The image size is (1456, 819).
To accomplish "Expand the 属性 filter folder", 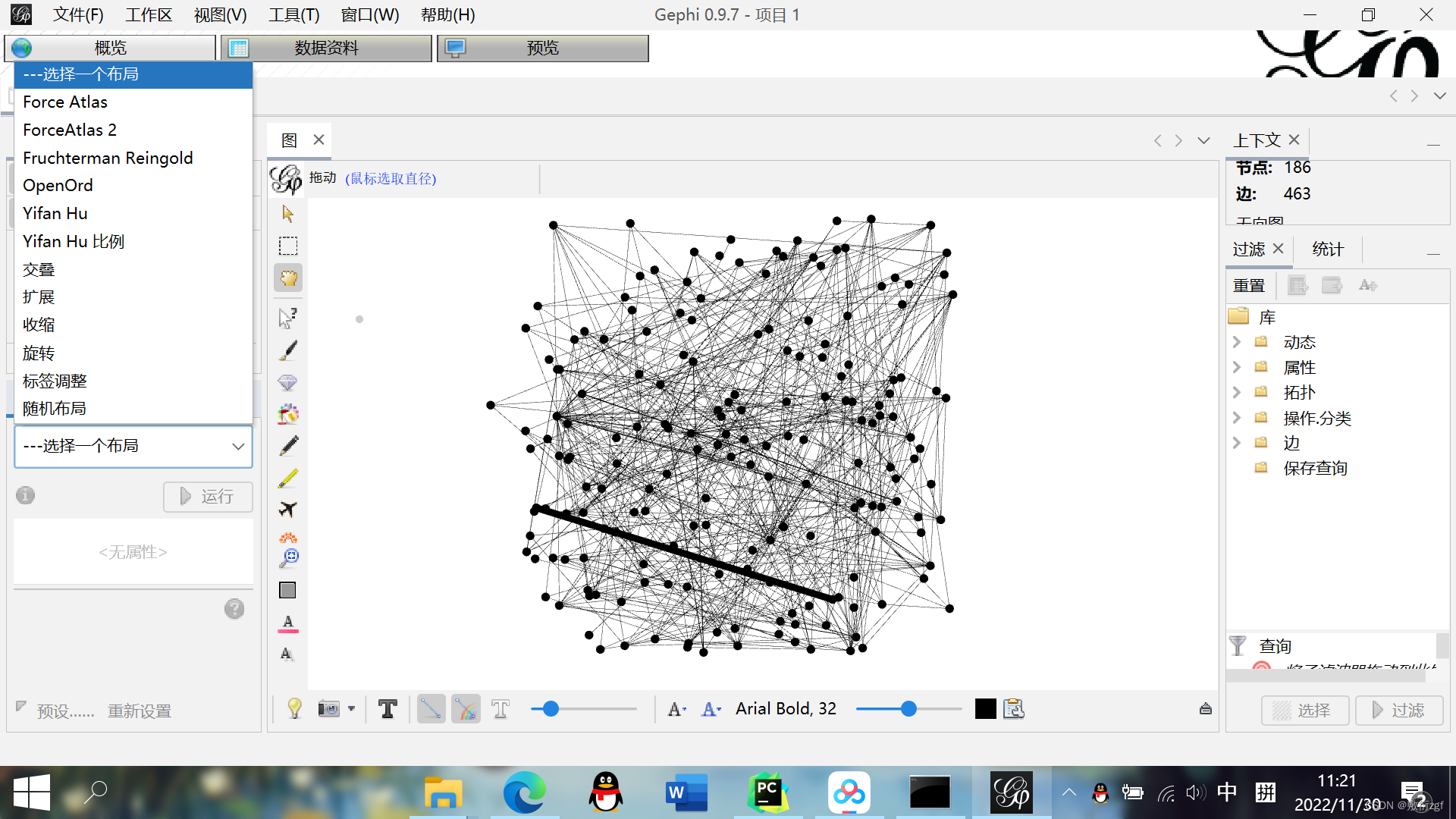I will [1237, 368].
